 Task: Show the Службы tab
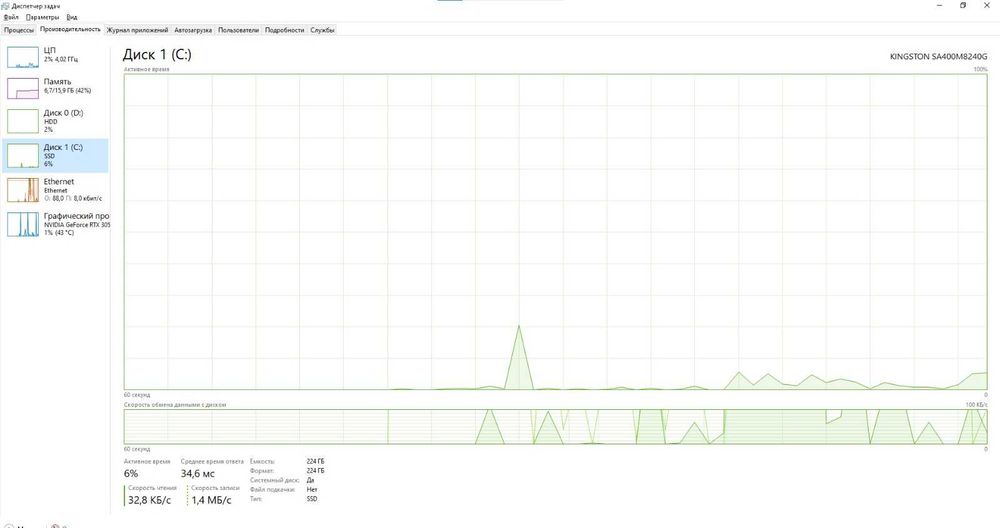tap(322, 30)
